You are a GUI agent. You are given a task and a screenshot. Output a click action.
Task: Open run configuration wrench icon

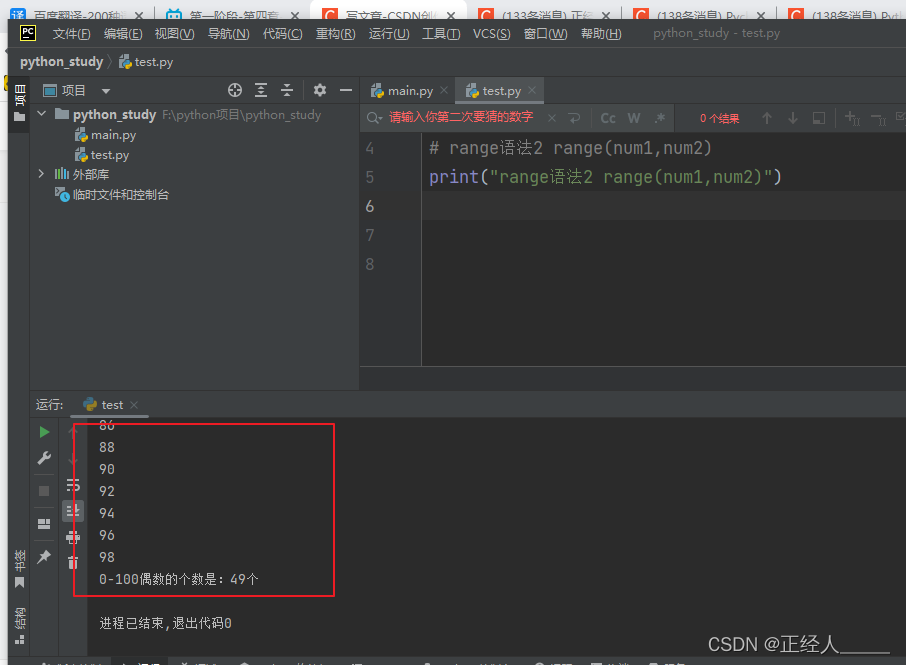tap(44, 458)
